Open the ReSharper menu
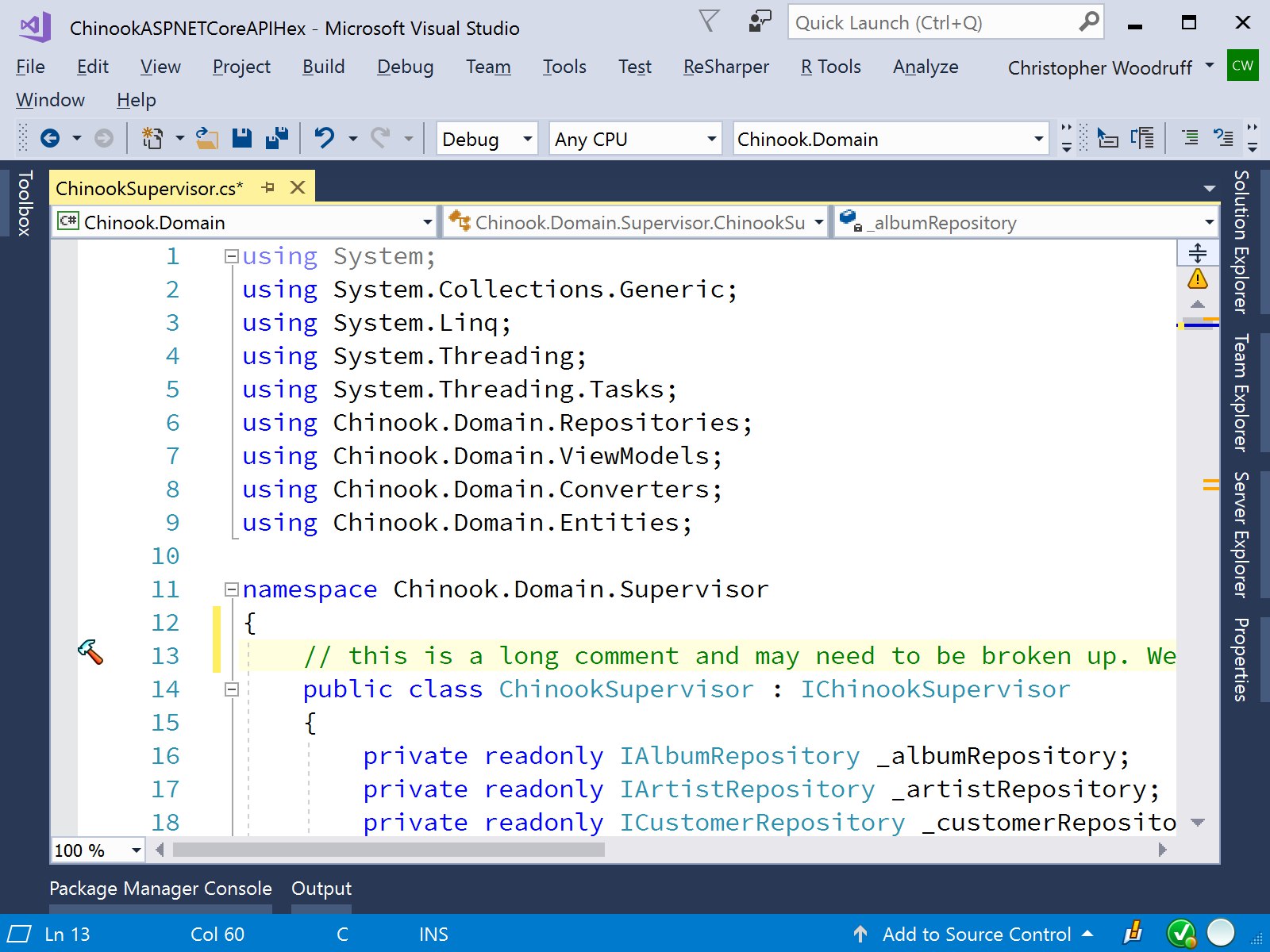The height and width of the screenshot is (952, 1270). [x=725, y=67]
